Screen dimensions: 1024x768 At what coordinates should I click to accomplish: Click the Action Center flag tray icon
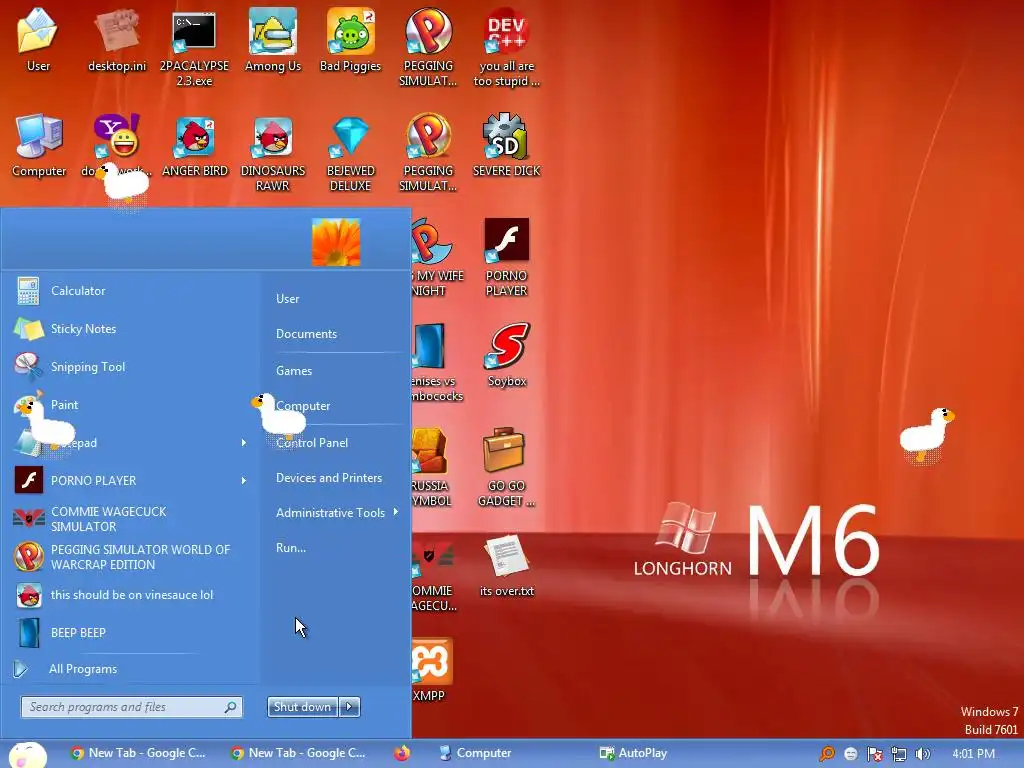tap(874, 754)
